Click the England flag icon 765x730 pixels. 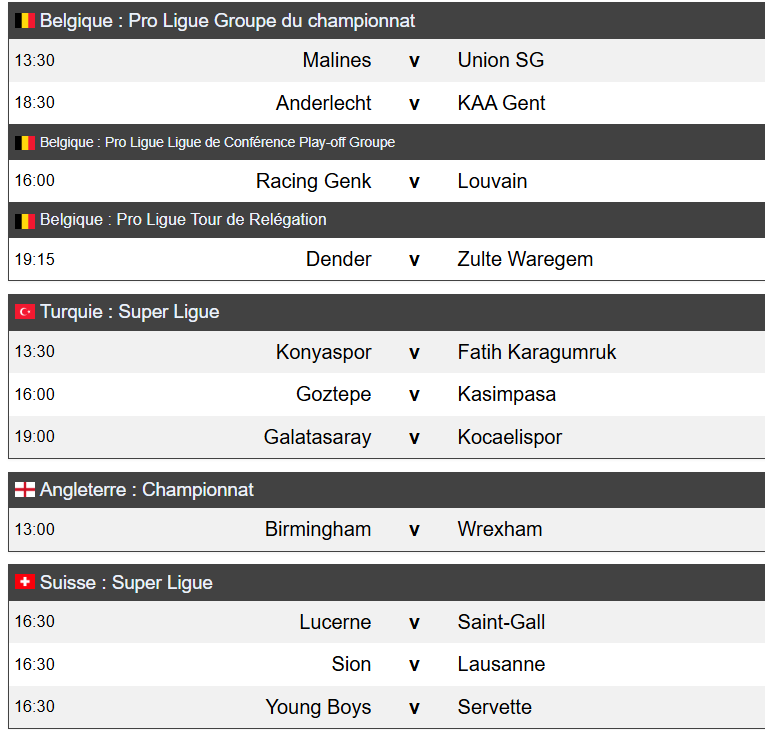tap(25, 490)
